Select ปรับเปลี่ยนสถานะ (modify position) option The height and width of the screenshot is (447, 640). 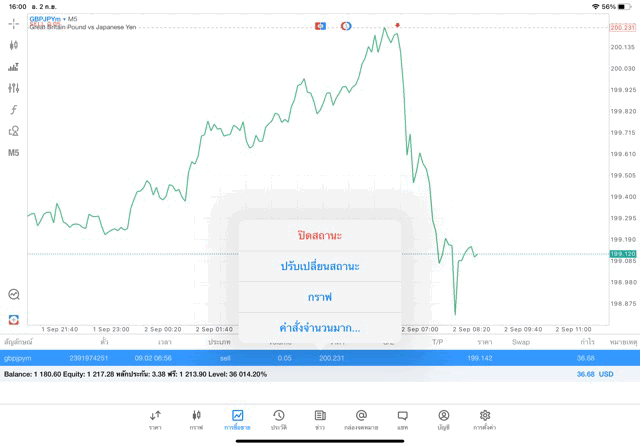pyautogui.click(x=320, y=266)
